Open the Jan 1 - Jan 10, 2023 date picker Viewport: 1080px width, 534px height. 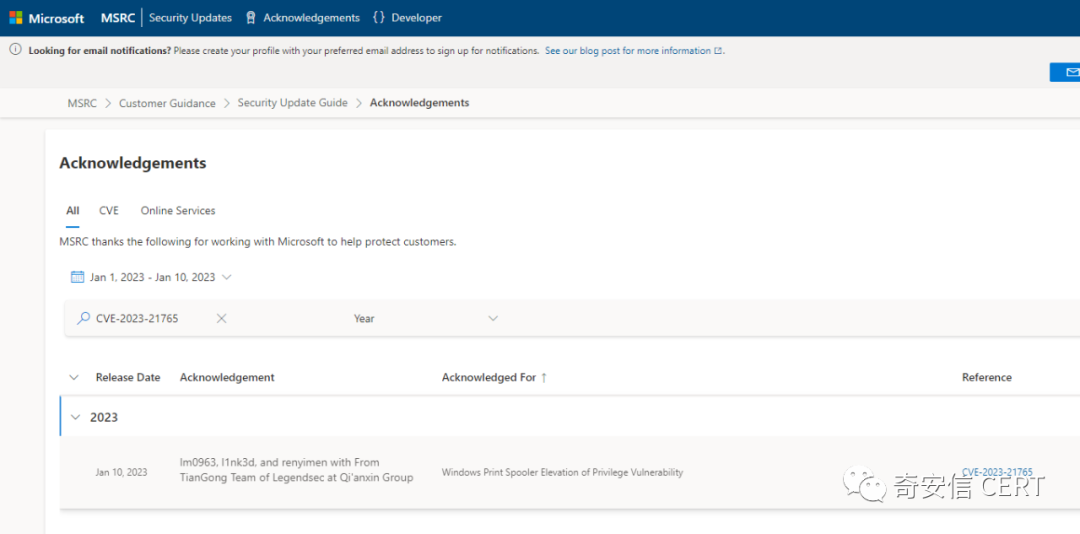[x=152, y=277]
